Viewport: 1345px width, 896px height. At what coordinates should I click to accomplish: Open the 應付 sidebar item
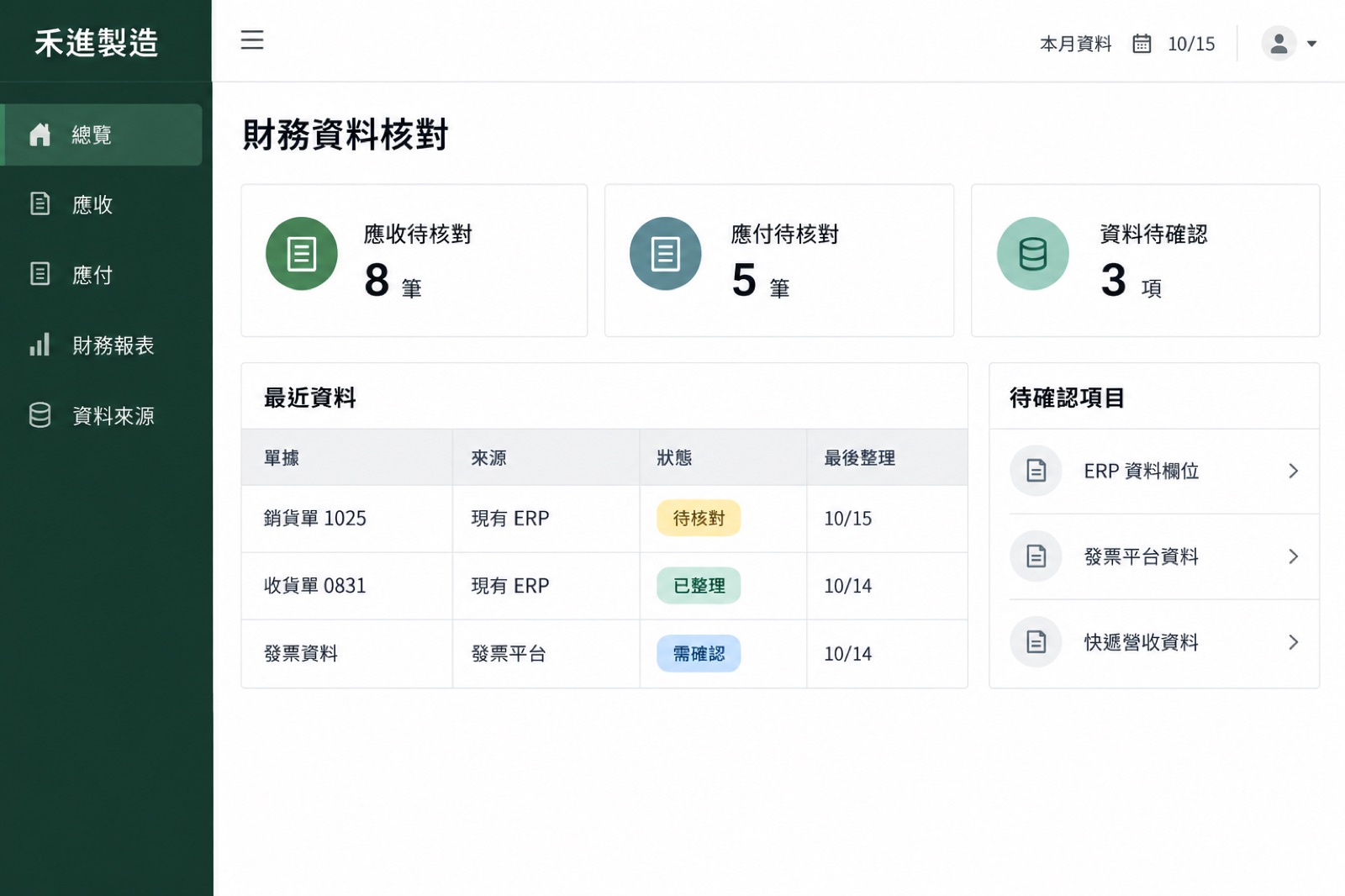(103, 275)
